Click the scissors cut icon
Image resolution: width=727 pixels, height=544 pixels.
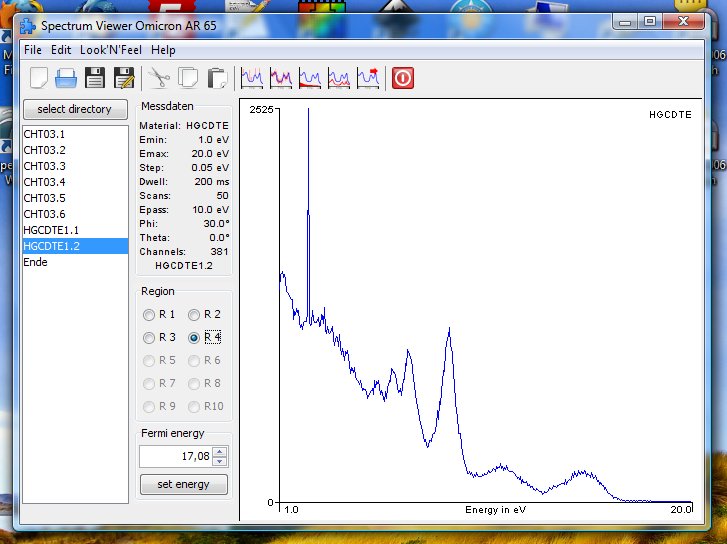tap(159, 77)
